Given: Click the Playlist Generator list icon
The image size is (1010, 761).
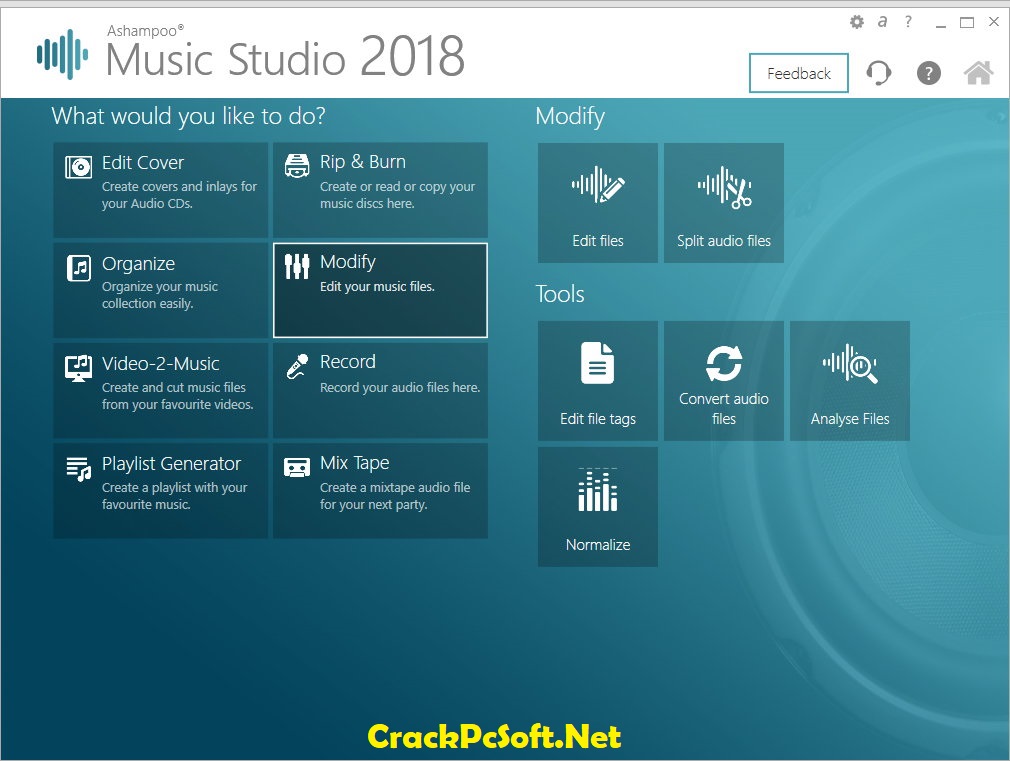Looking at the screenshot, I should (x=79, y=468).
